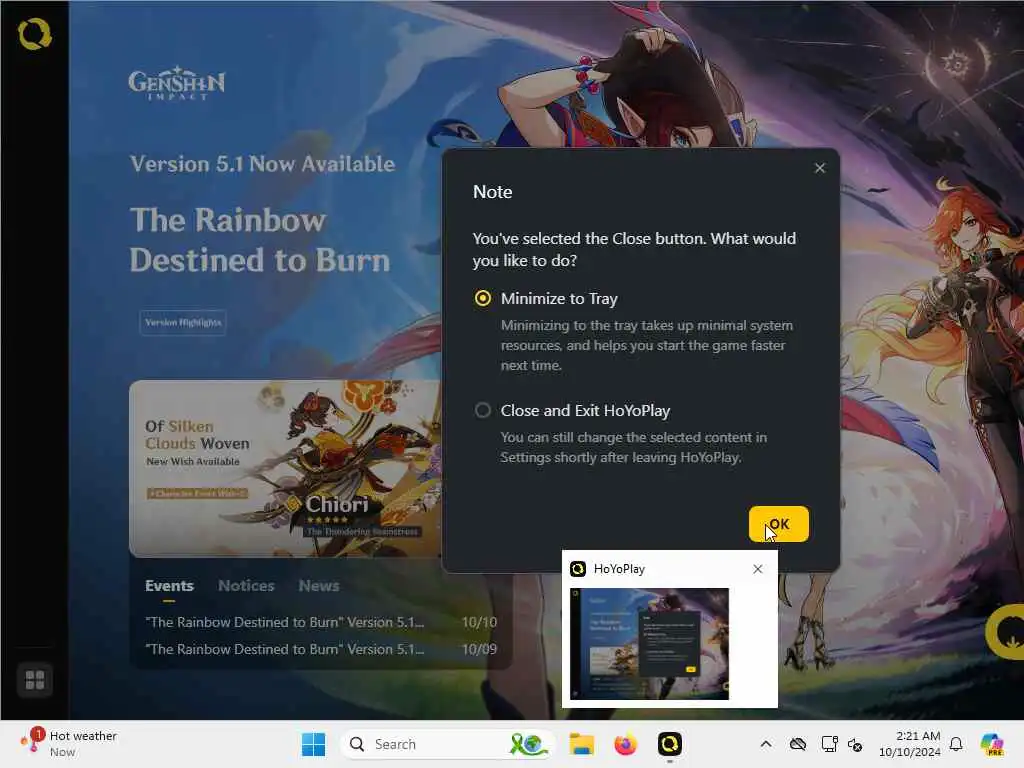This screenshot has width=1024, height=768.
Task: Open the 10/09 Rainbow Destined to Burn event
Action: tap(321, 649)
